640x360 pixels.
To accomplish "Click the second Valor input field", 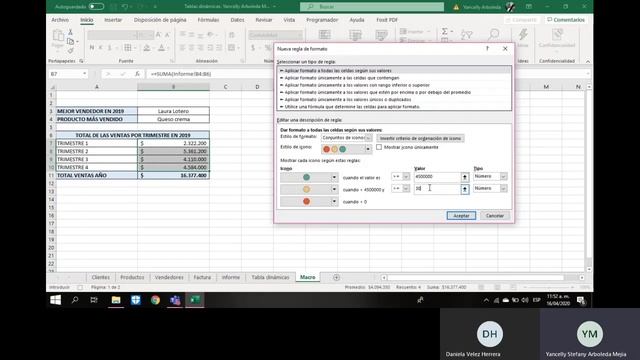I will pos(437,189).
